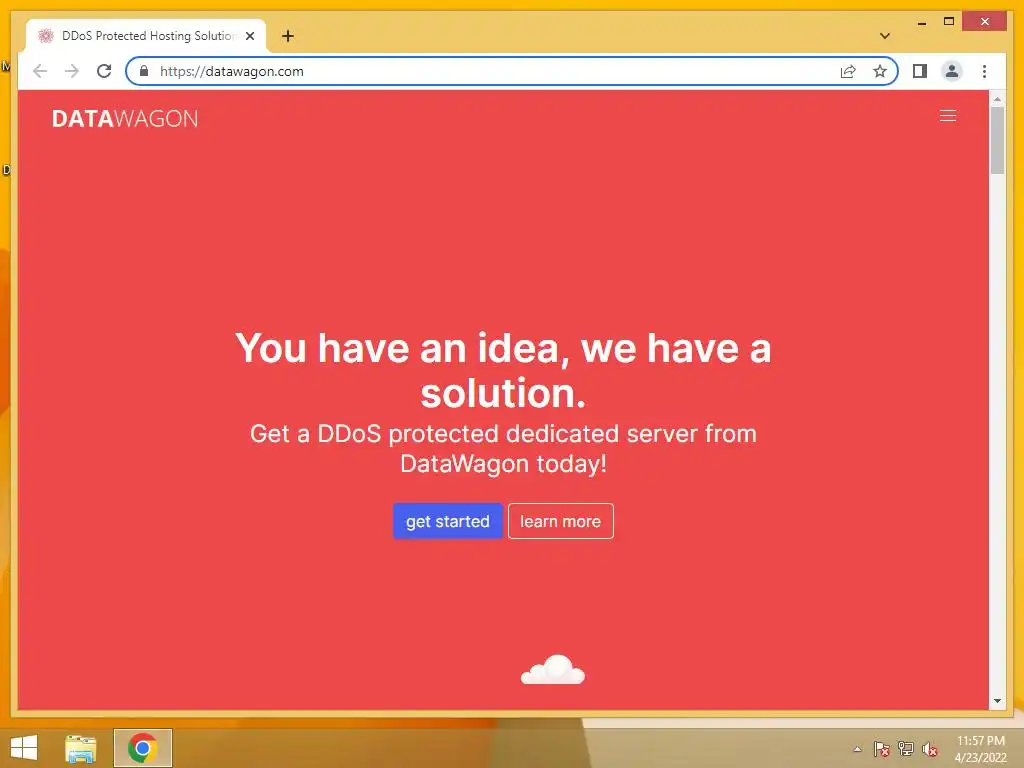Close the DDoS Protected Hosting tab

pyautogui.click(x=249, y=36)
